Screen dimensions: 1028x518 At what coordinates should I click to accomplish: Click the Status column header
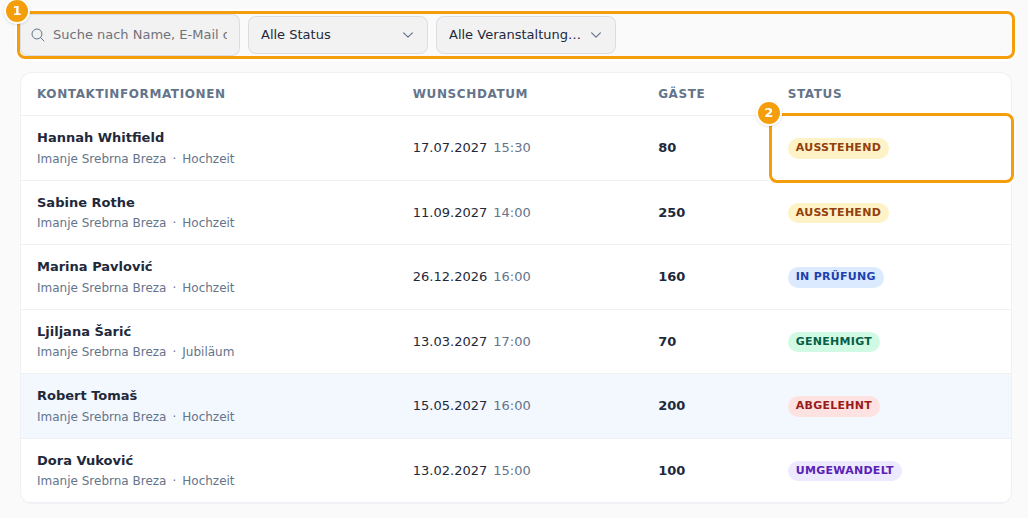[x=814, y=94]
